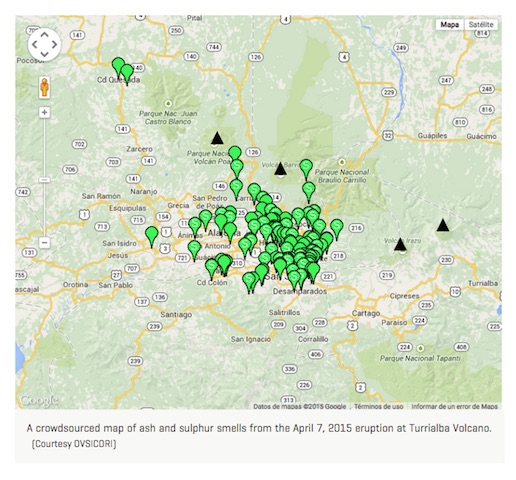Pan the map left with the left arrow
The width and height of the screenshot is (516, 480).
pyautogui.click(x=35, y=45)
